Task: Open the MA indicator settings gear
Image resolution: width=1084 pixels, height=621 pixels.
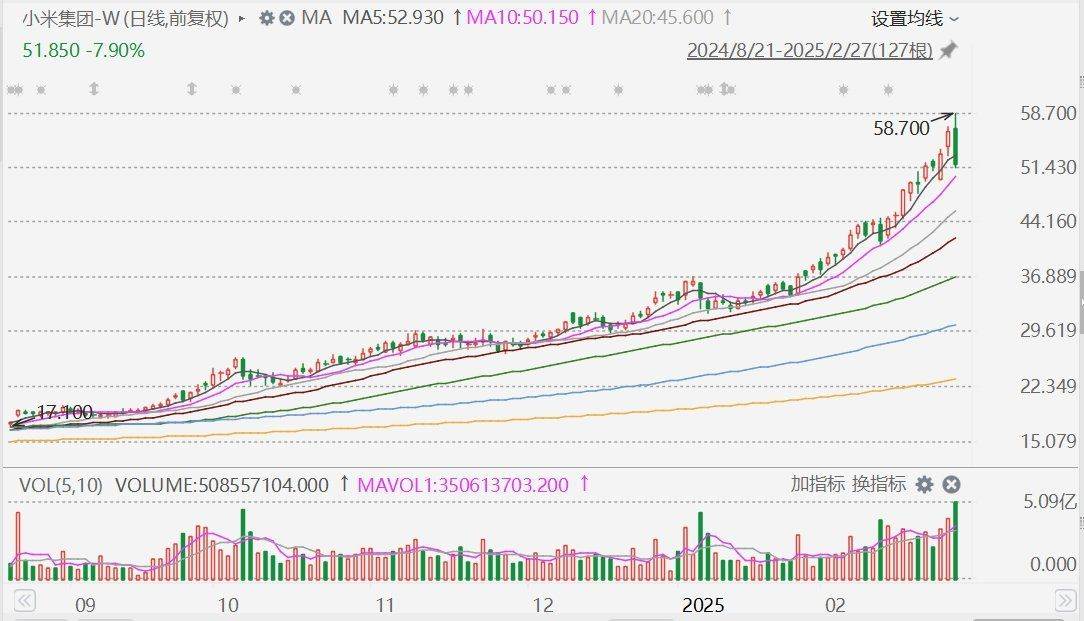Action: (x=266, y=18)
